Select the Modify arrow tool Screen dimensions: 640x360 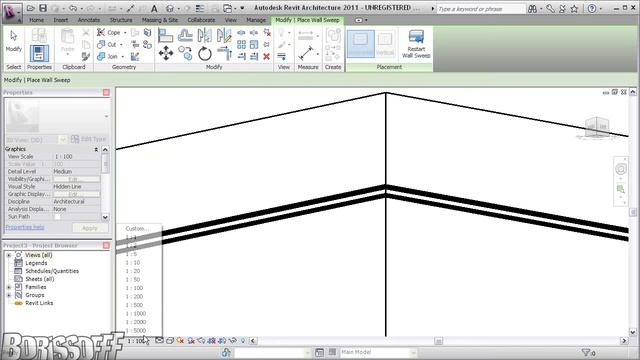[13, 41]
